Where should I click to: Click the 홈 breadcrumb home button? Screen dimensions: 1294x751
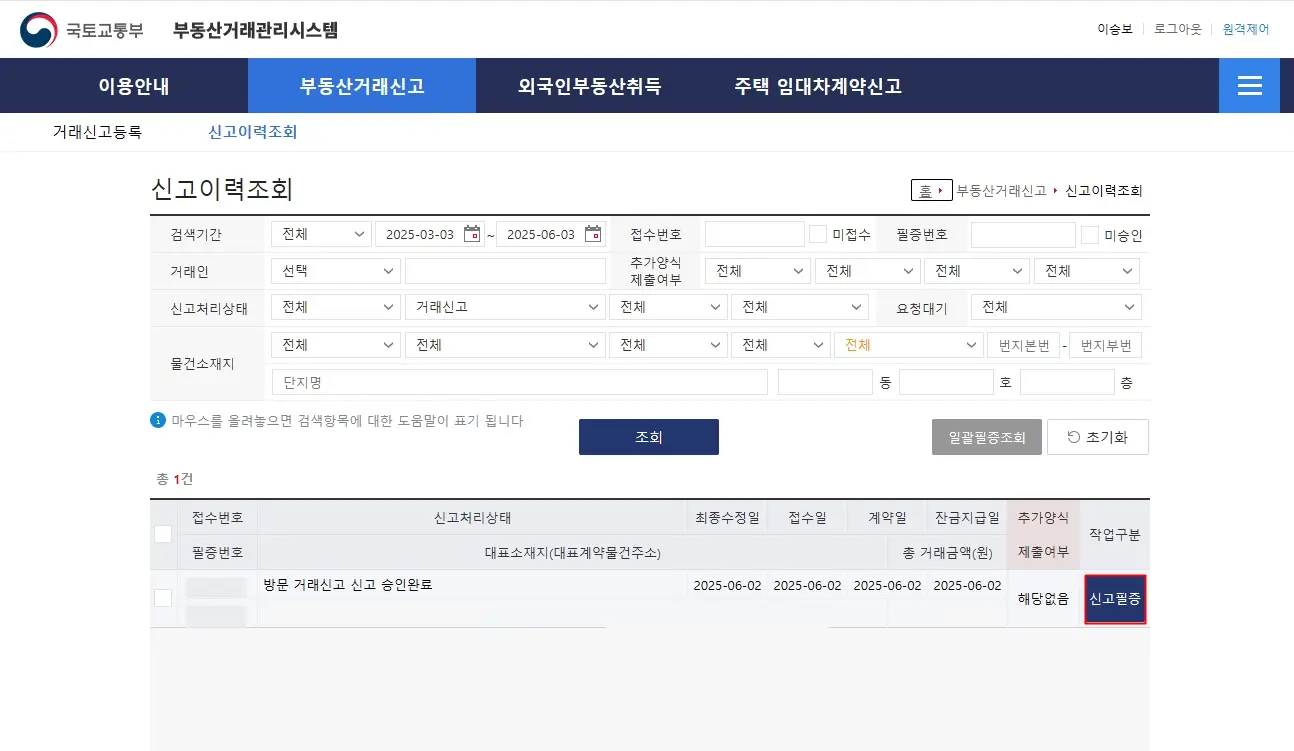[929, 190]
